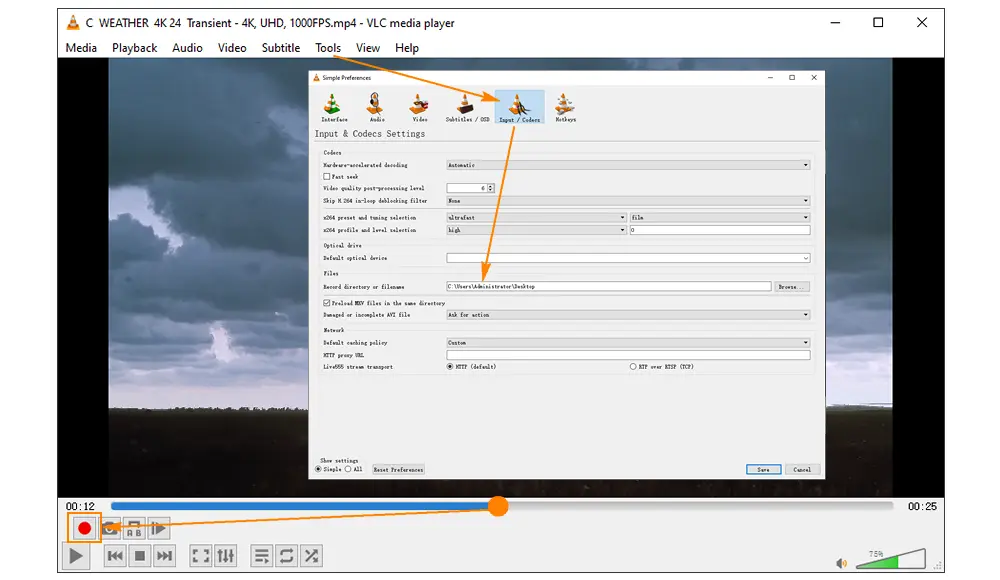This screenshot has height=580, width=1000.
Task: Open x264 profile dropdown showing high
Action: (x=536, y=230)
